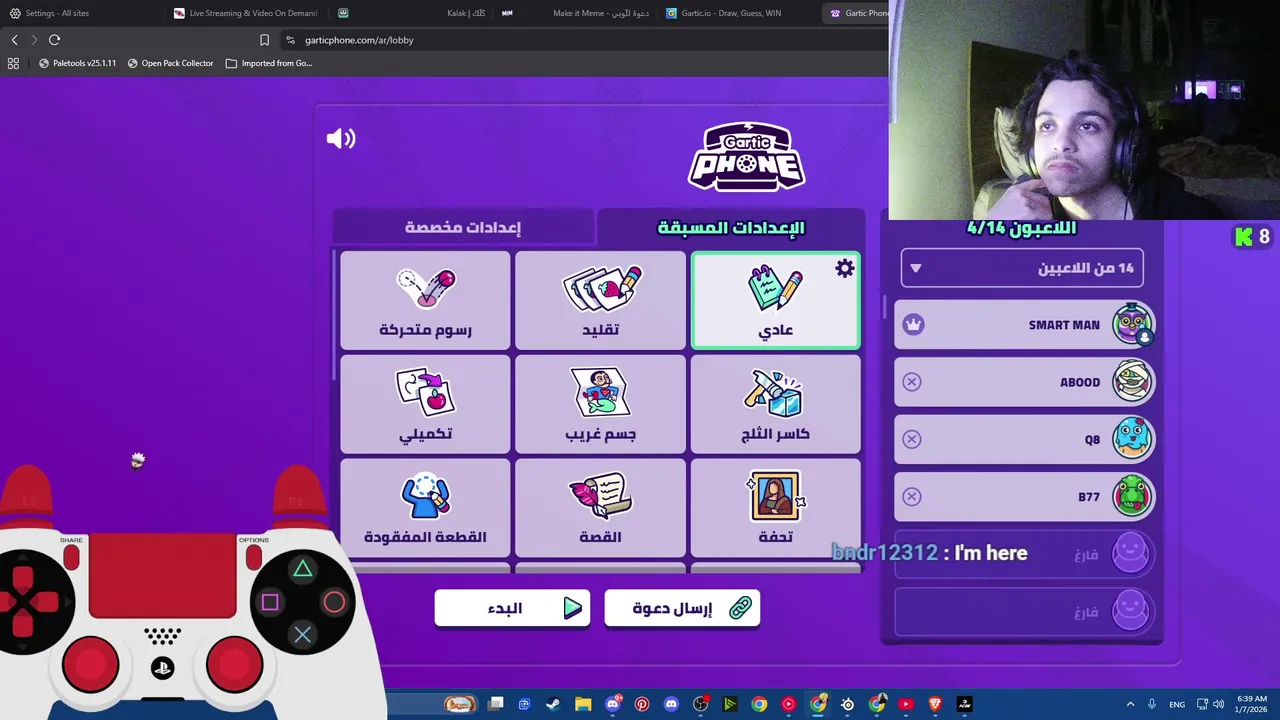Kick player B77 via the X icon
The height and width of the screenshot is (720, 1280).
912,496
